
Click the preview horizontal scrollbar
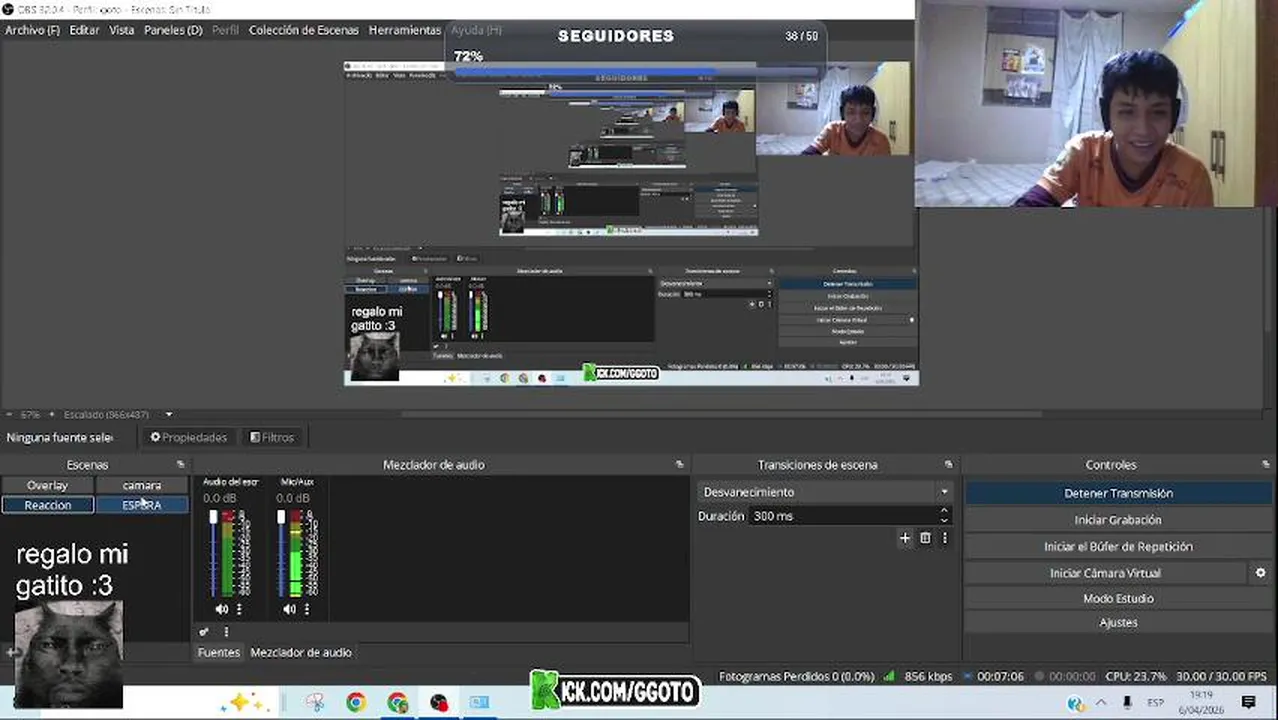pyautogui.click(x=720, y=414)
